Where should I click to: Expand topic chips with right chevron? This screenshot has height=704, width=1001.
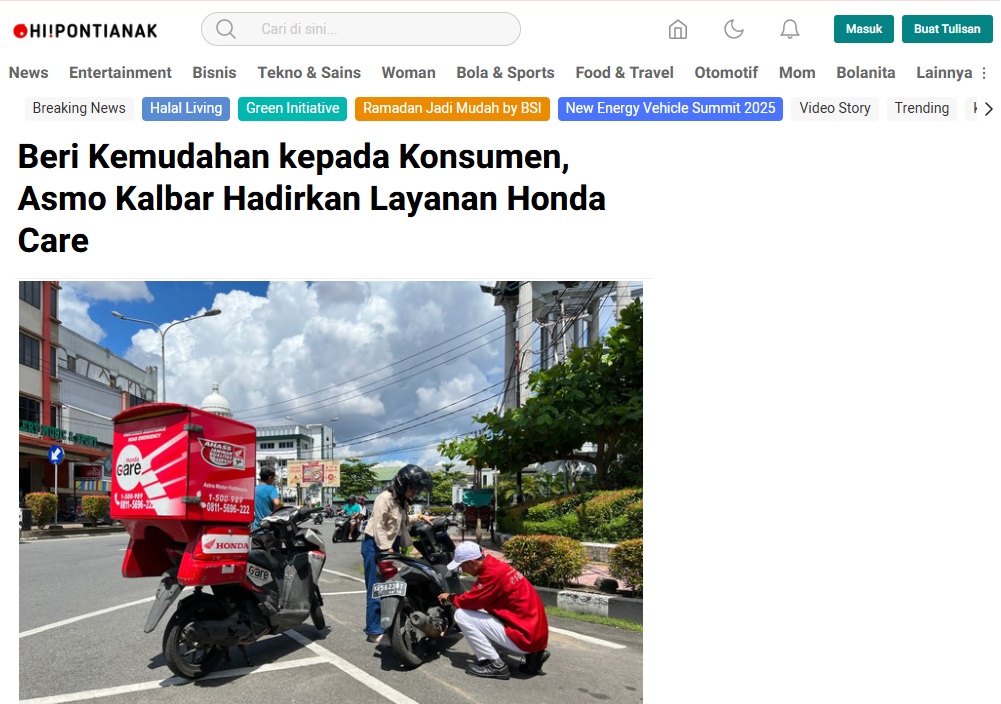pos(988,109)
